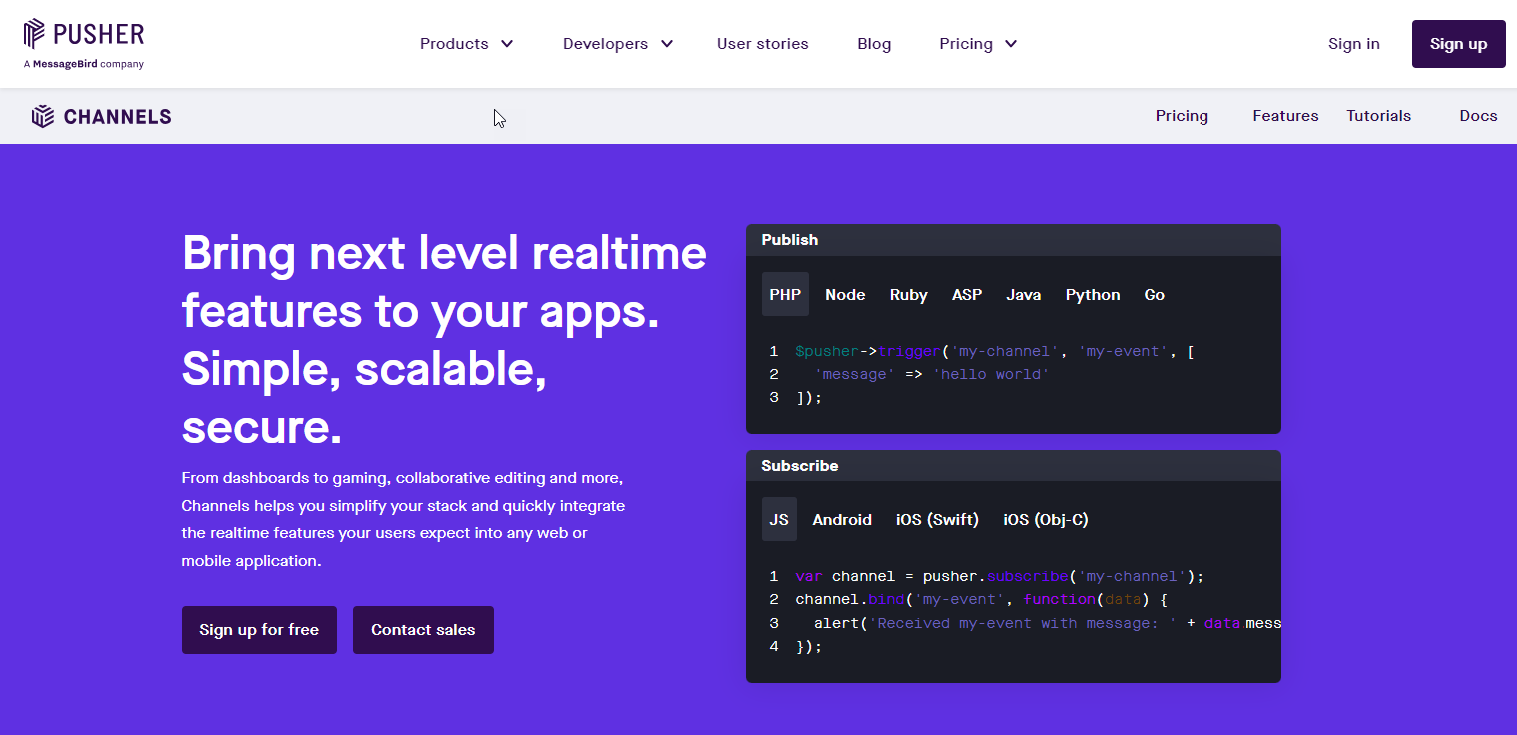Open Pricing in Channels sub-navigation
Image resolution: width=1517 pixels, height=735 pixels.
coord(1182,116)
